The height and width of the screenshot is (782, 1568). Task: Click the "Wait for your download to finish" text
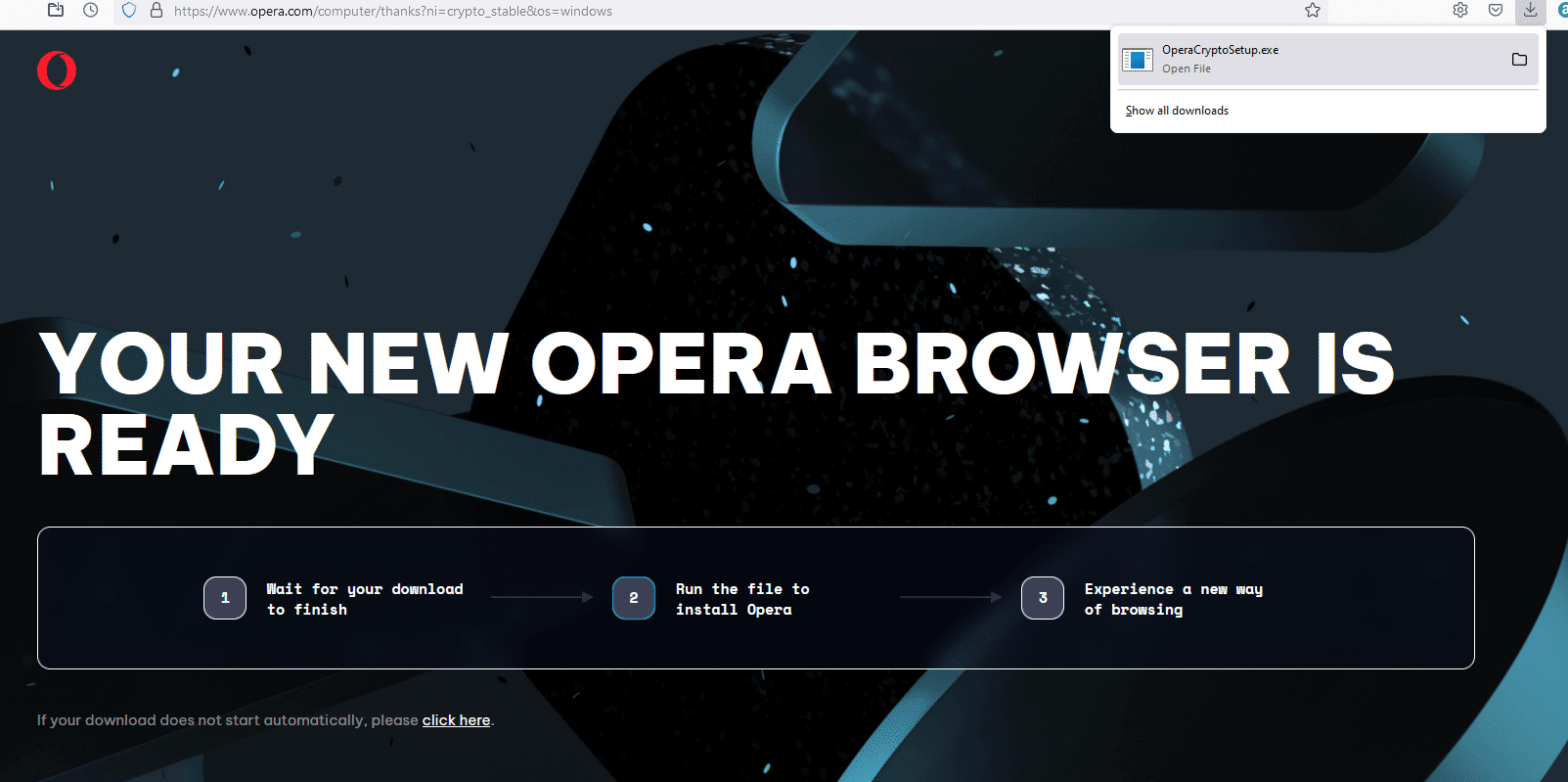[x=365, y=599]
